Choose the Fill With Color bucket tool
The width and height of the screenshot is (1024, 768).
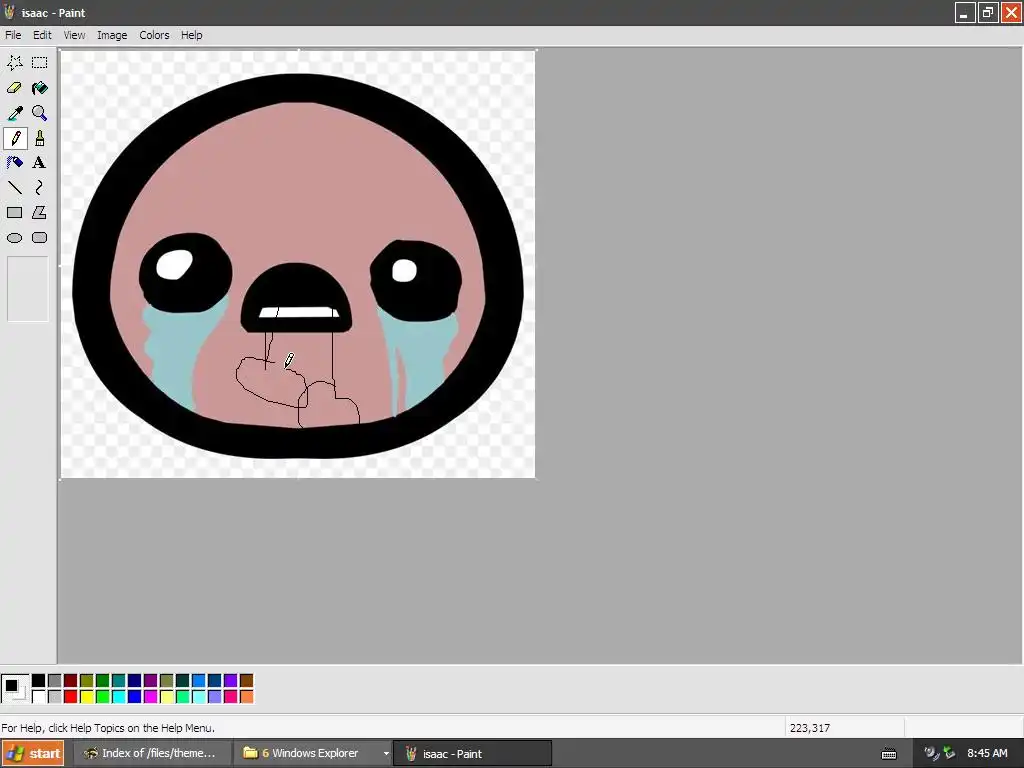(x=40, y=88)
